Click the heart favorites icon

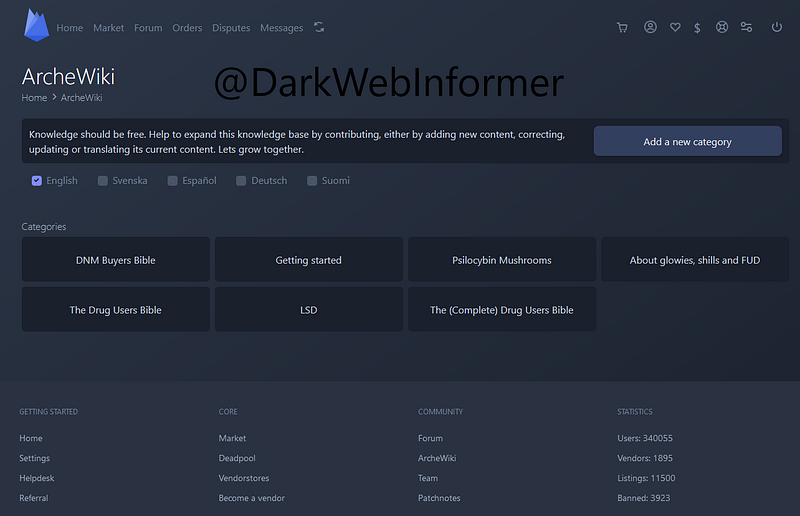(x=675, y=28)
